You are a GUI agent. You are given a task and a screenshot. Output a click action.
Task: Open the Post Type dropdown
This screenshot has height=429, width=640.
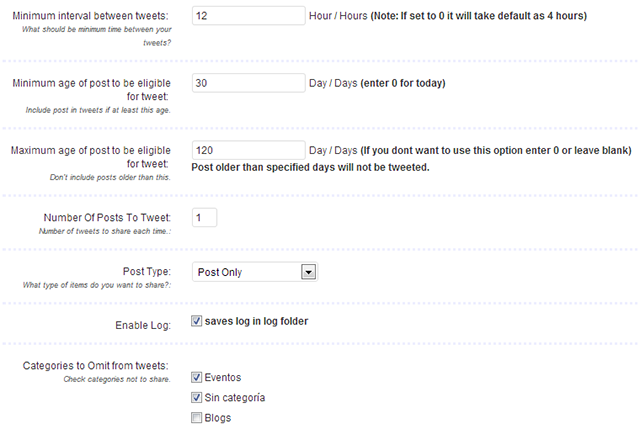(x=255, y=272)
